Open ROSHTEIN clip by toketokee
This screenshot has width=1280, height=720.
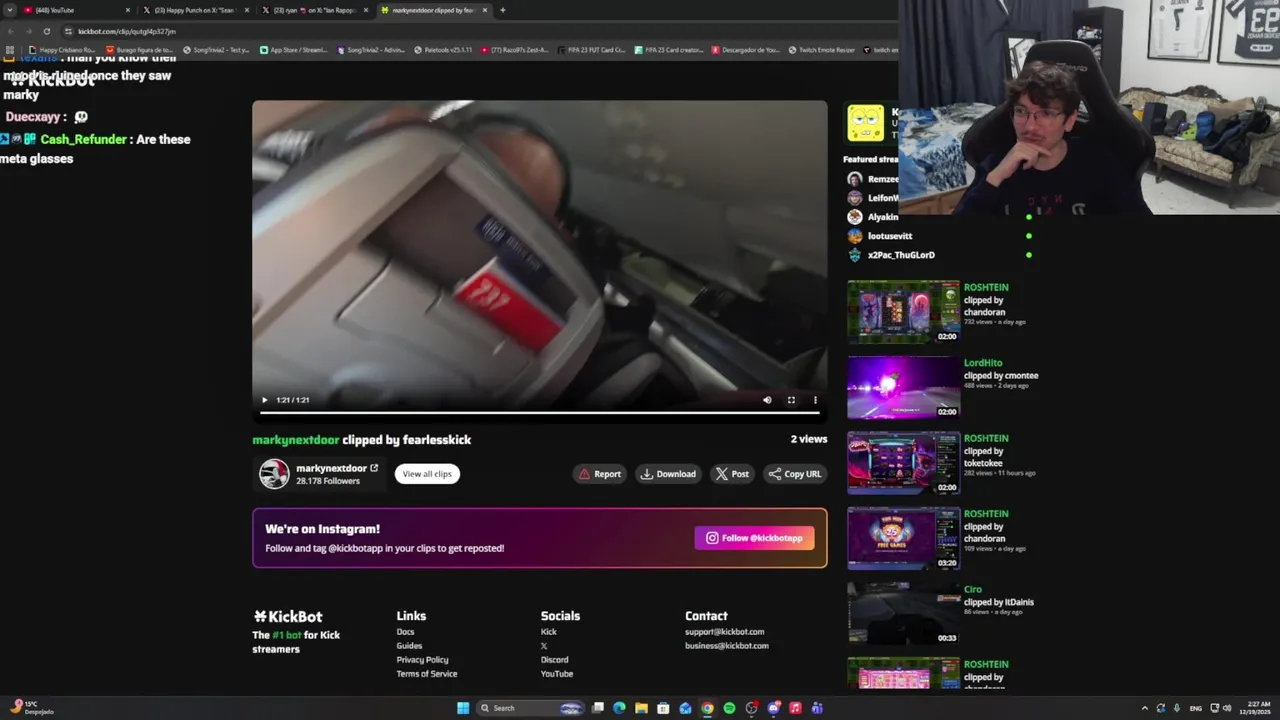(x=903, y=462)
